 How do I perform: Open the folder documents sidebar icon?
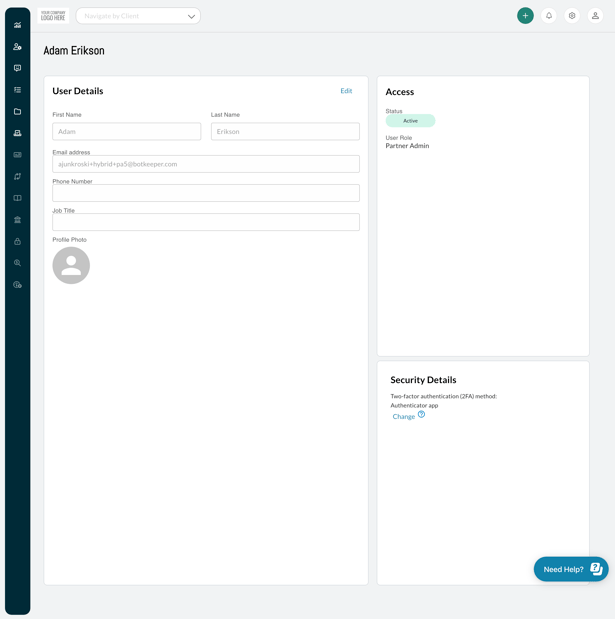click(17, 112)
